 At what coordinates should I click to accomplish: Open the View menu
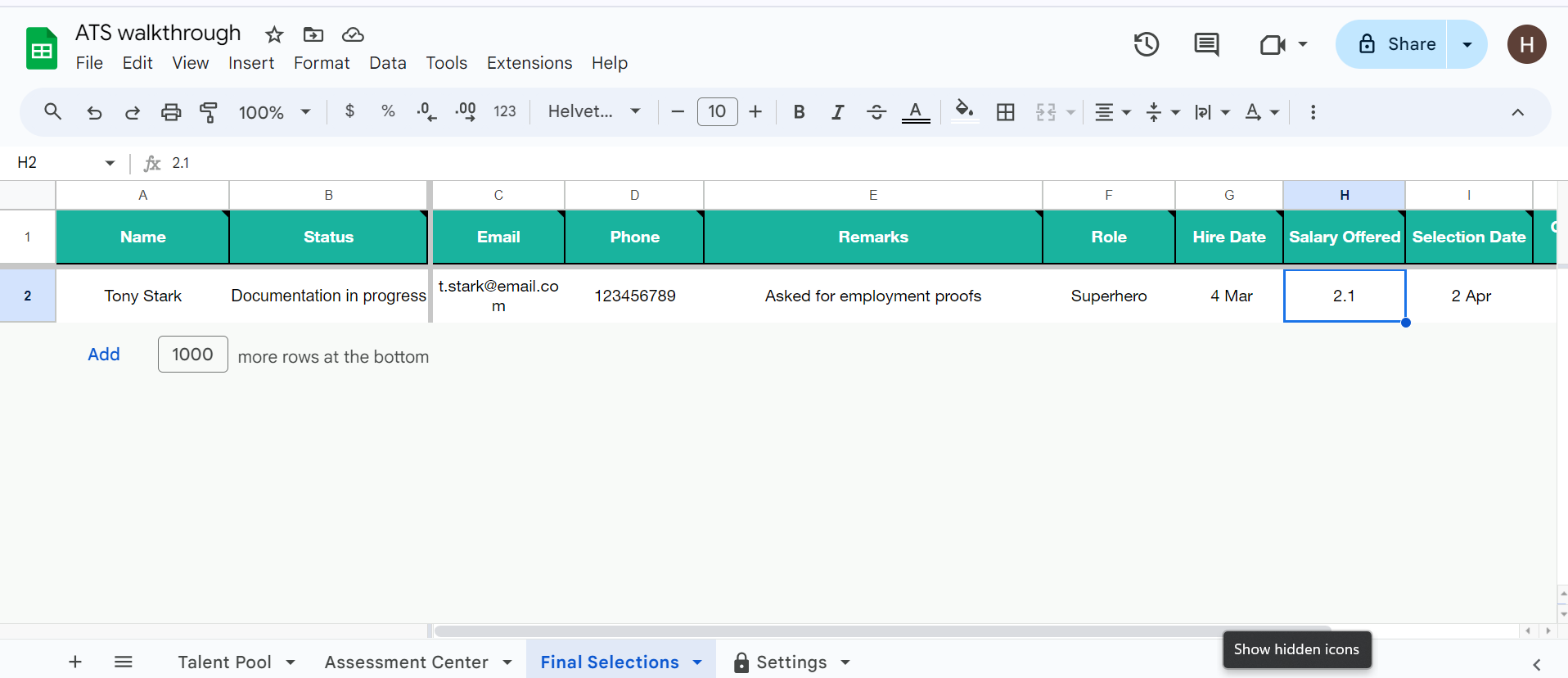click(x=190, y=63)
